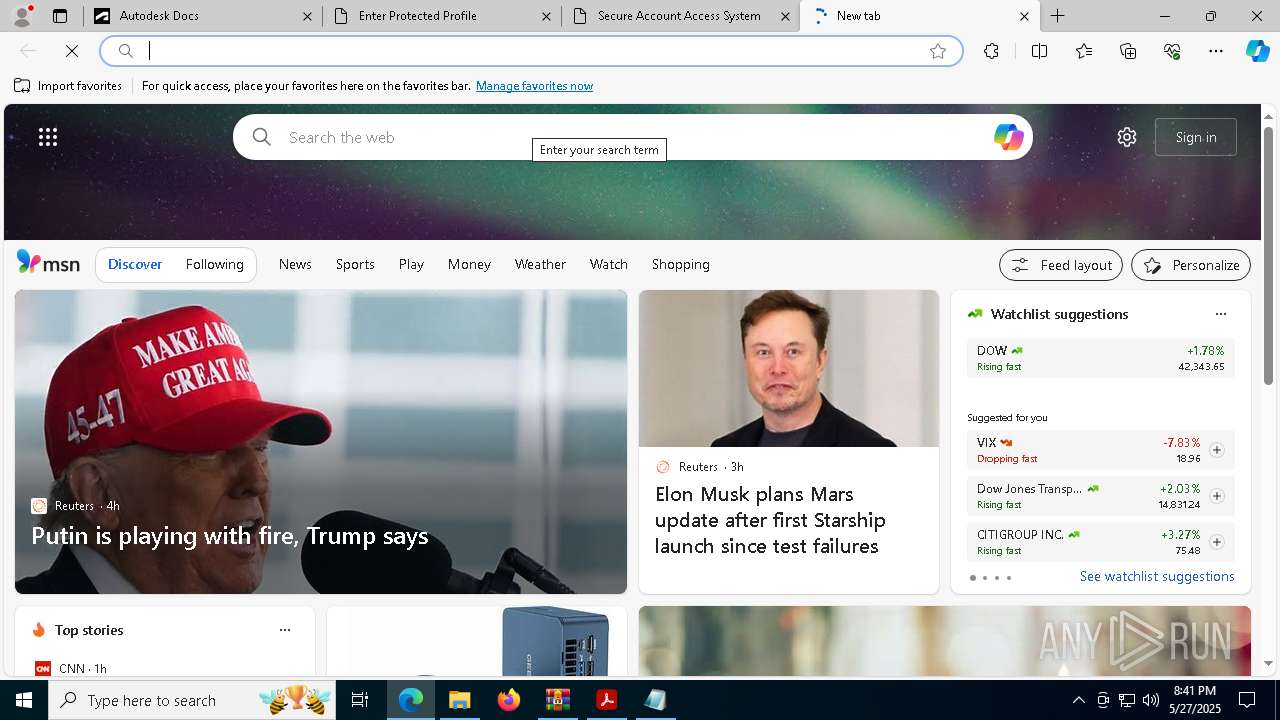Open the Sports section
Image resolution: width=1280 pixels, height=720 pixels.
click(x=355, y=264)
